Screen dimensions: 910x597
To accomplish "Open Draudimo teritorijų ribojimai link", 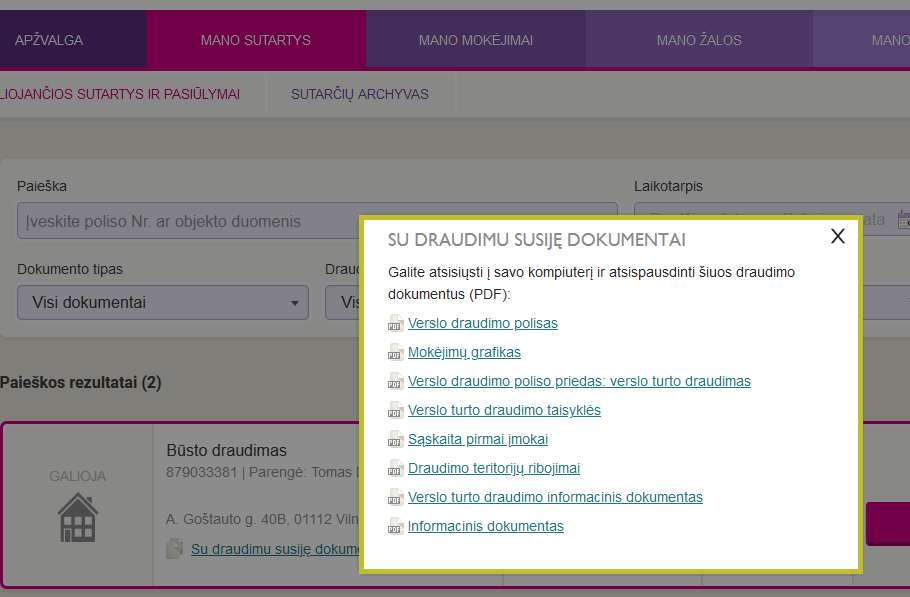I will click(x=494, y=468).
